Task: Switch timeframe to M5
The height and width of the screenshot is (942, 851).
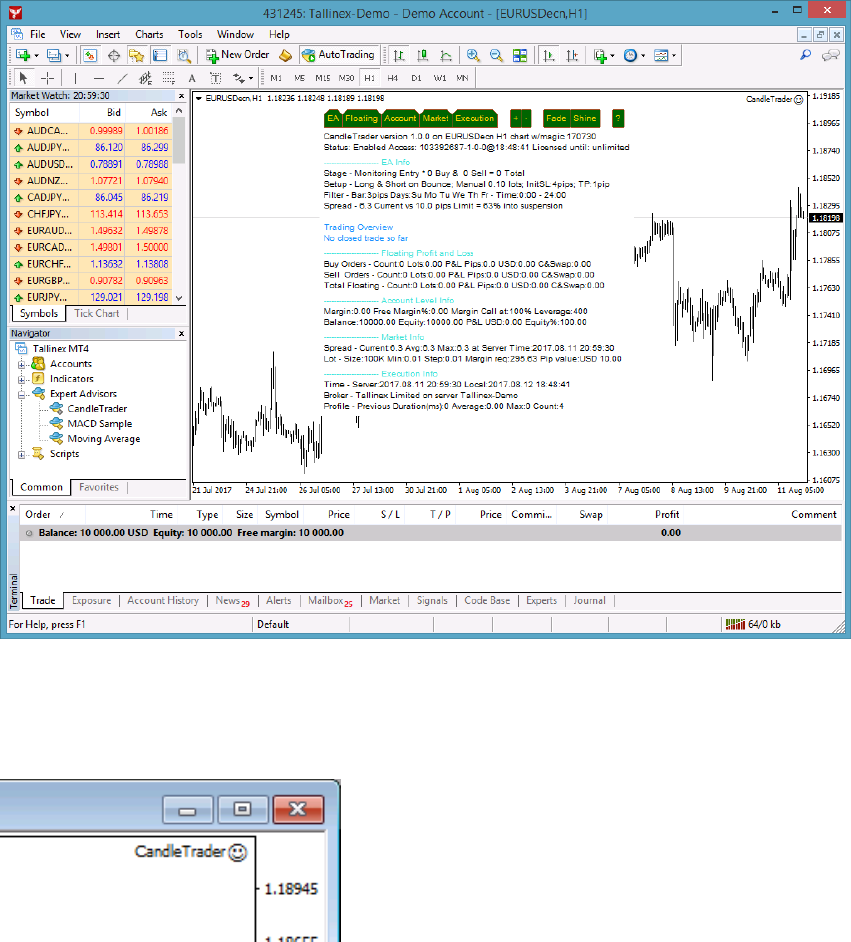Action: pyautogui.click(x=300, y=78)
